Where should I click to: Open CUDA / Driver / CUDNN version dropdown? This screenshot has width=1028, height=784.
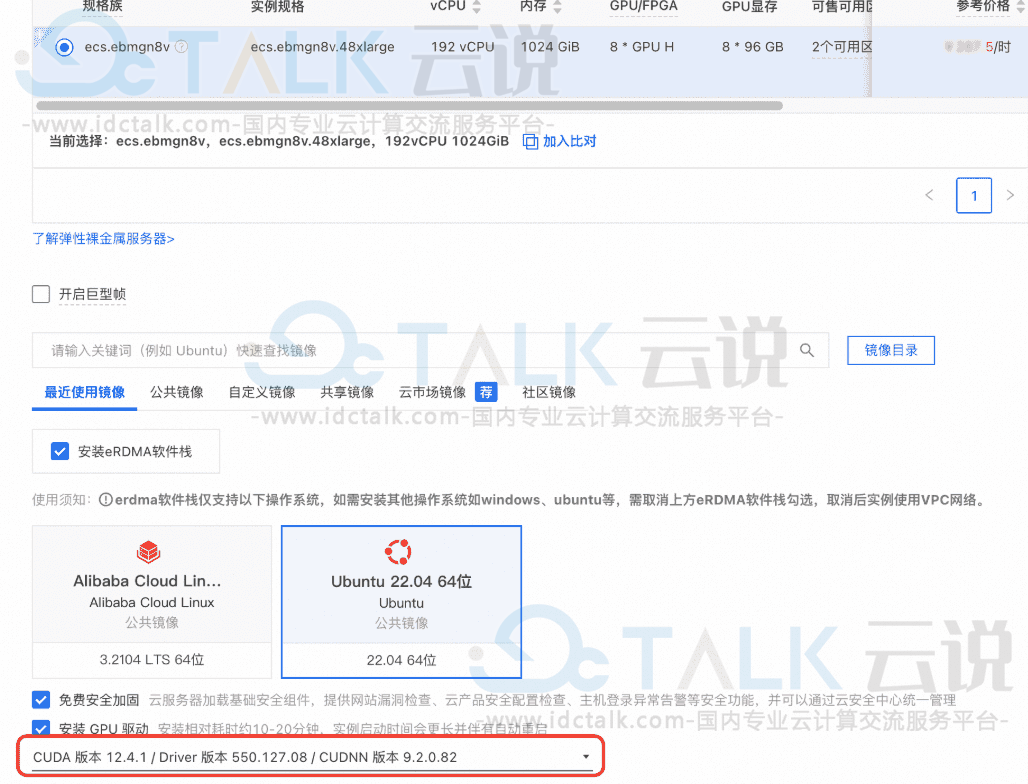pos(312,757)
